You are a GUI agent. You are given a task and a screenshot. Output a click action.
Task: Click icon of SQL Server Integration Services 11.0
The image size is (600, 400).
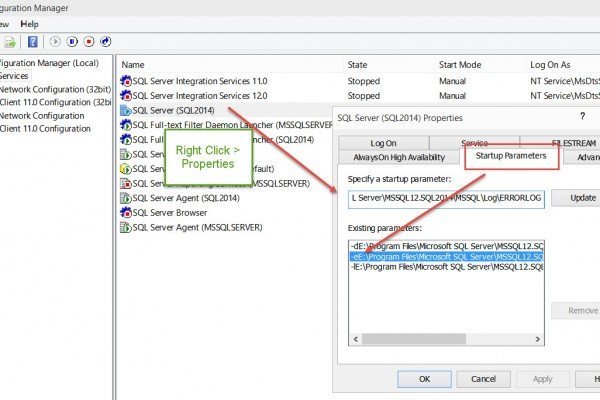pyautogui.click(x=126, y=81)
